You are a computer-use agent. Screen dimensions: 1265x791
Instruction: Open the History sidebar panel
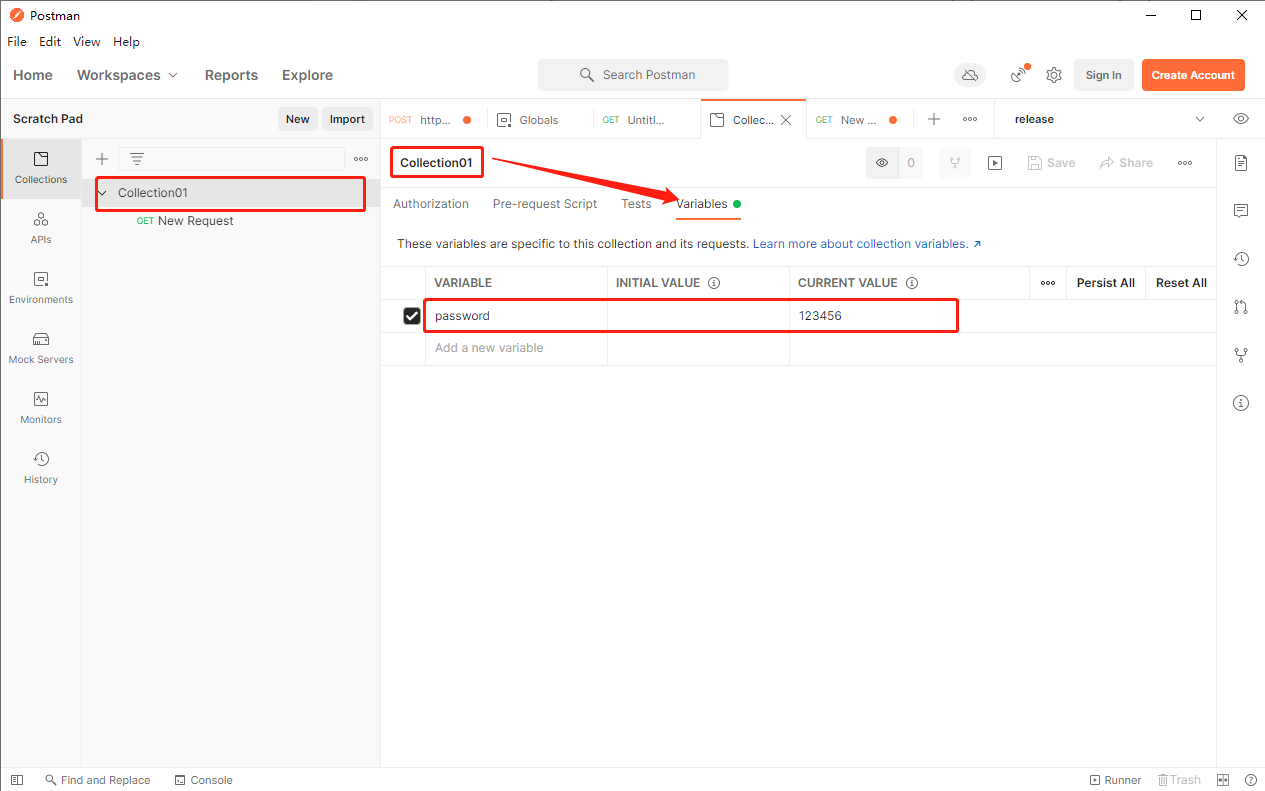point(41,467)
